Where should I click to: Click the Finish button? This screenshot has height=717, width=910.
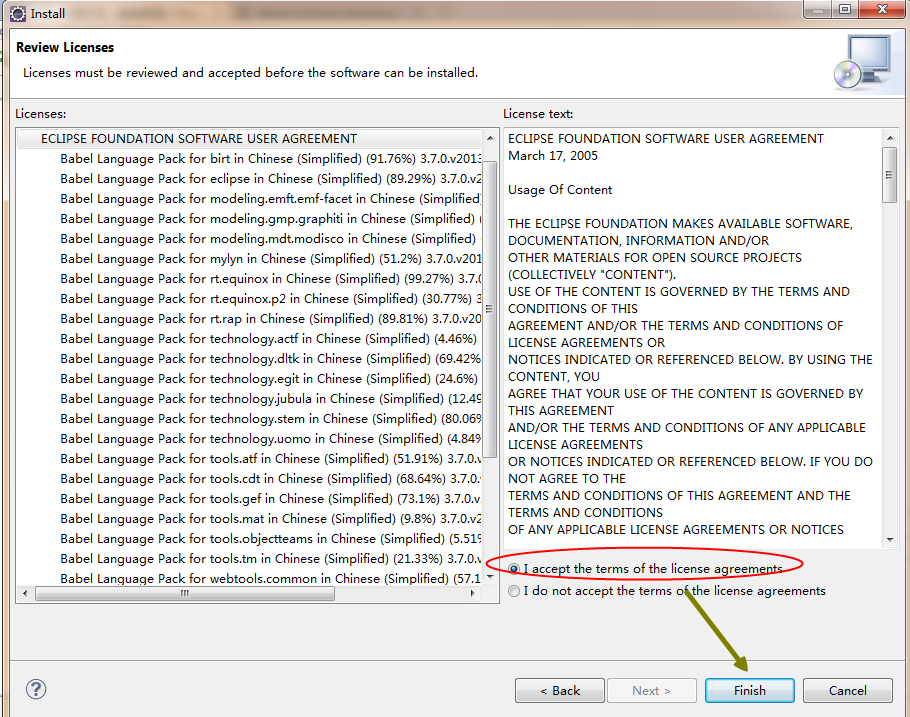(749, 690)
